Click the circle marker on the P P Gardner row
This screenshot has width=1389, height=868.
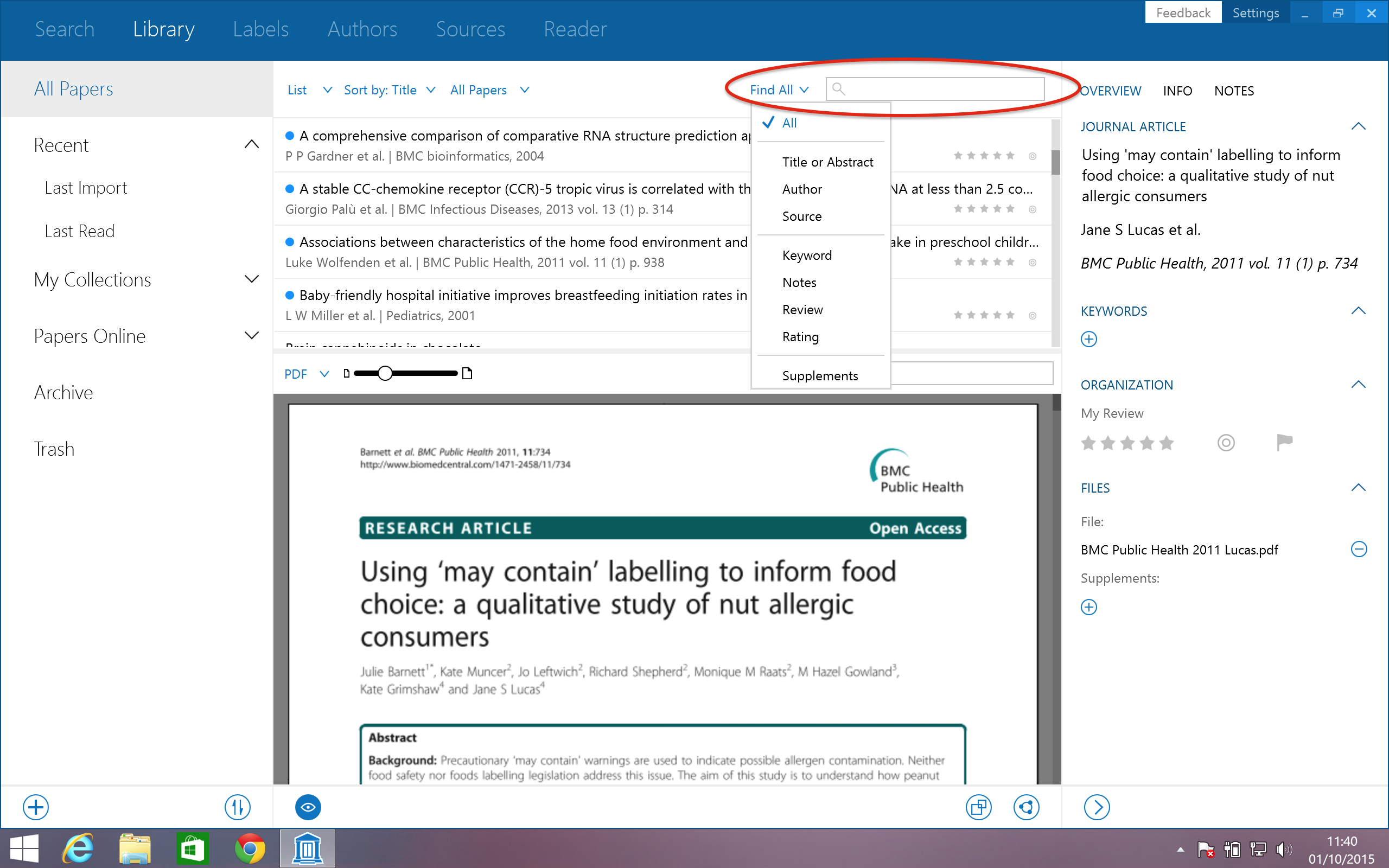tap(1032, 156)
